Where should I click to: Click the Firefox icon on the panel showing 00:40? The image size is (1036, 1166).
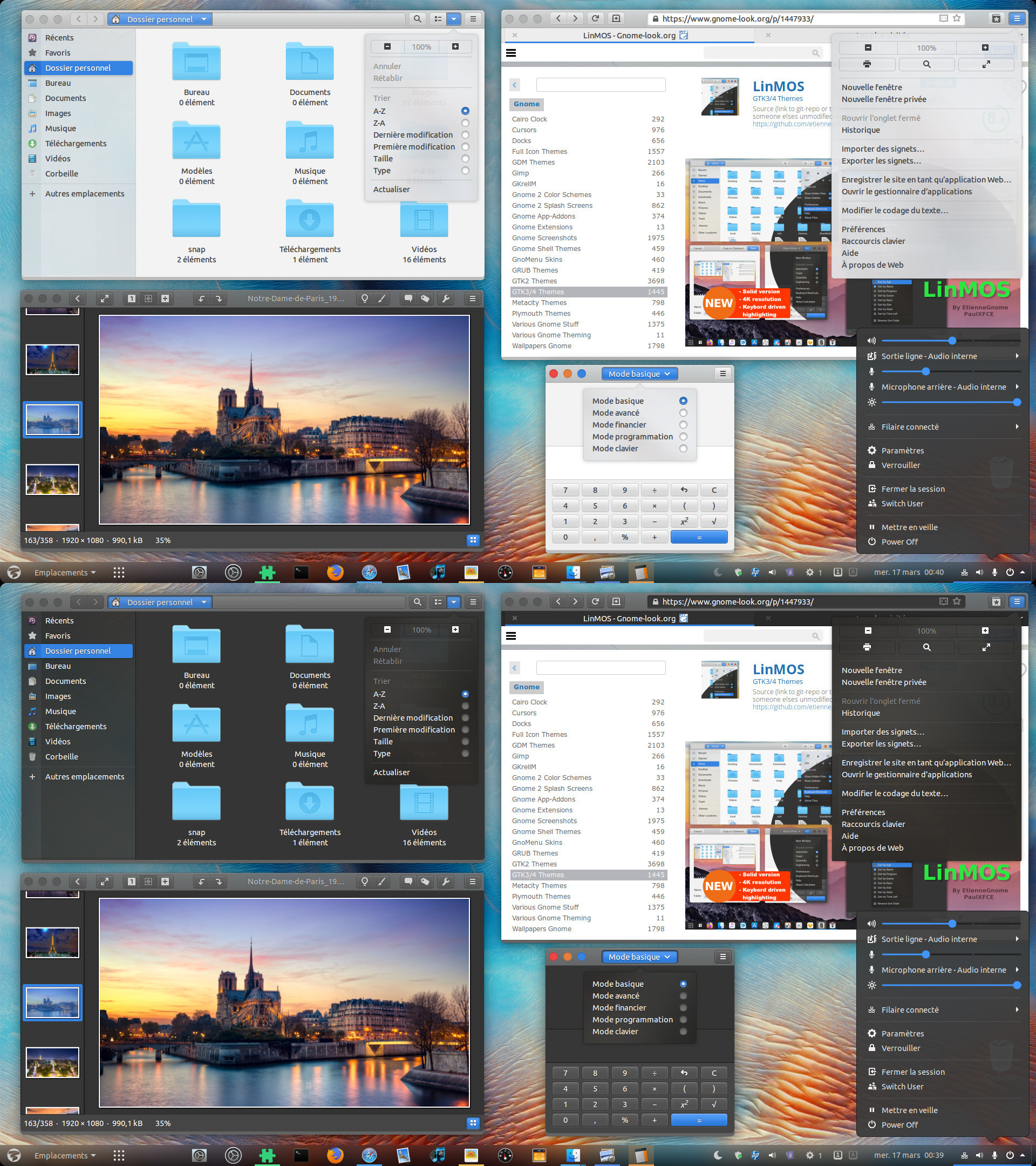[x=335, y=572]
